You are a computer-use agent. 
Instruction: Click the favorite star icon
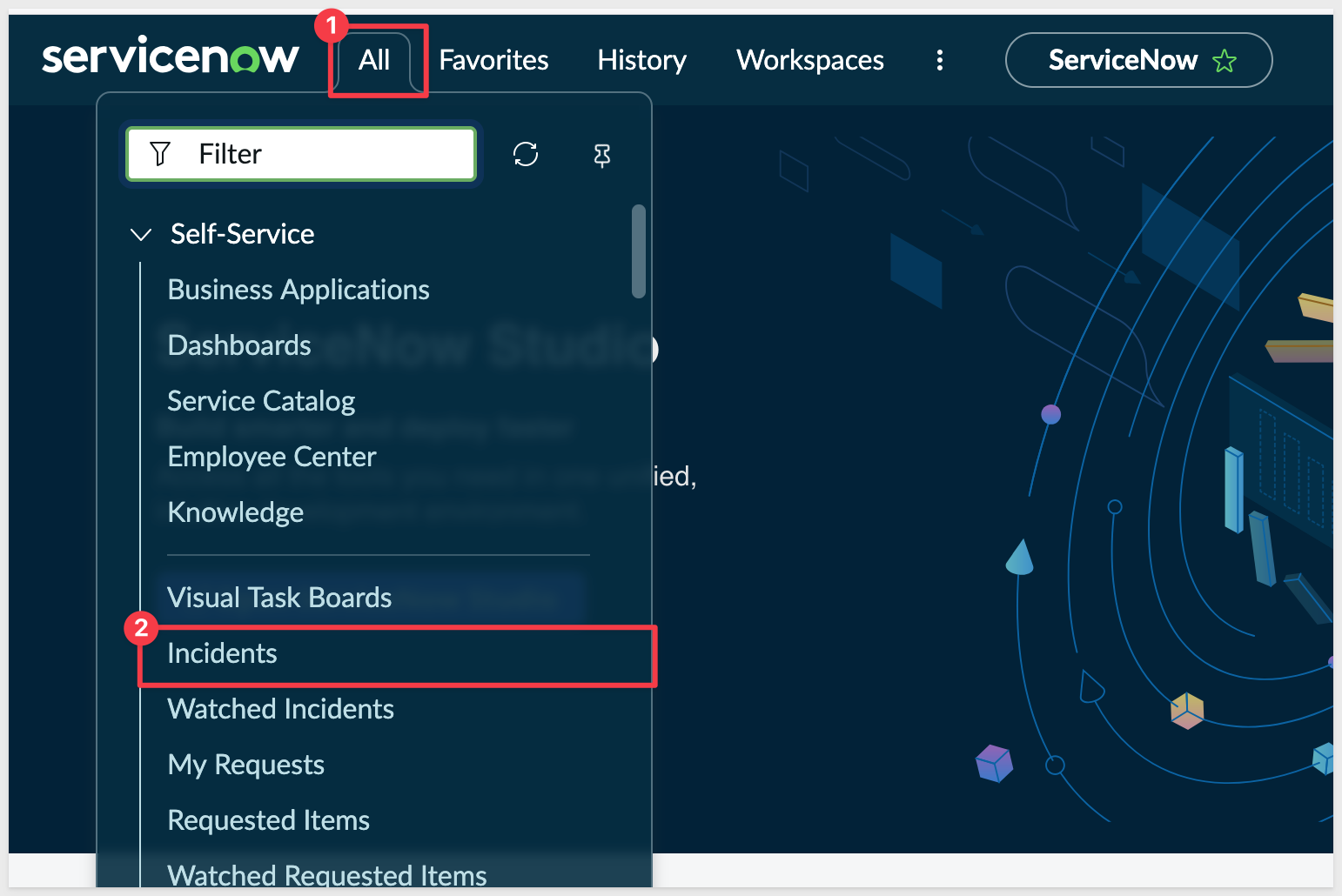pos(1224,61)
